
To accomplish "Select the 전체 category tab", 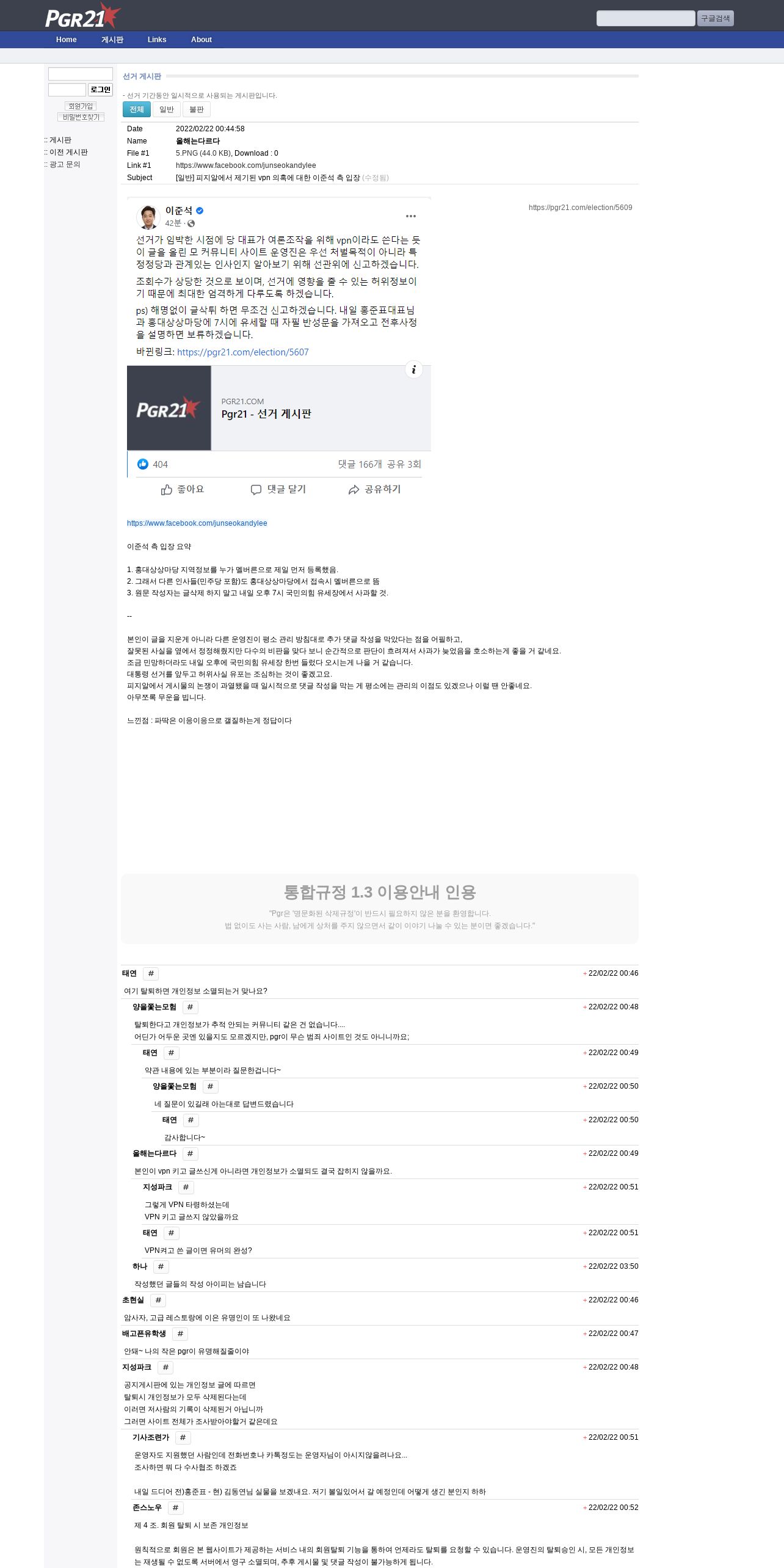I will pos(137,109).
